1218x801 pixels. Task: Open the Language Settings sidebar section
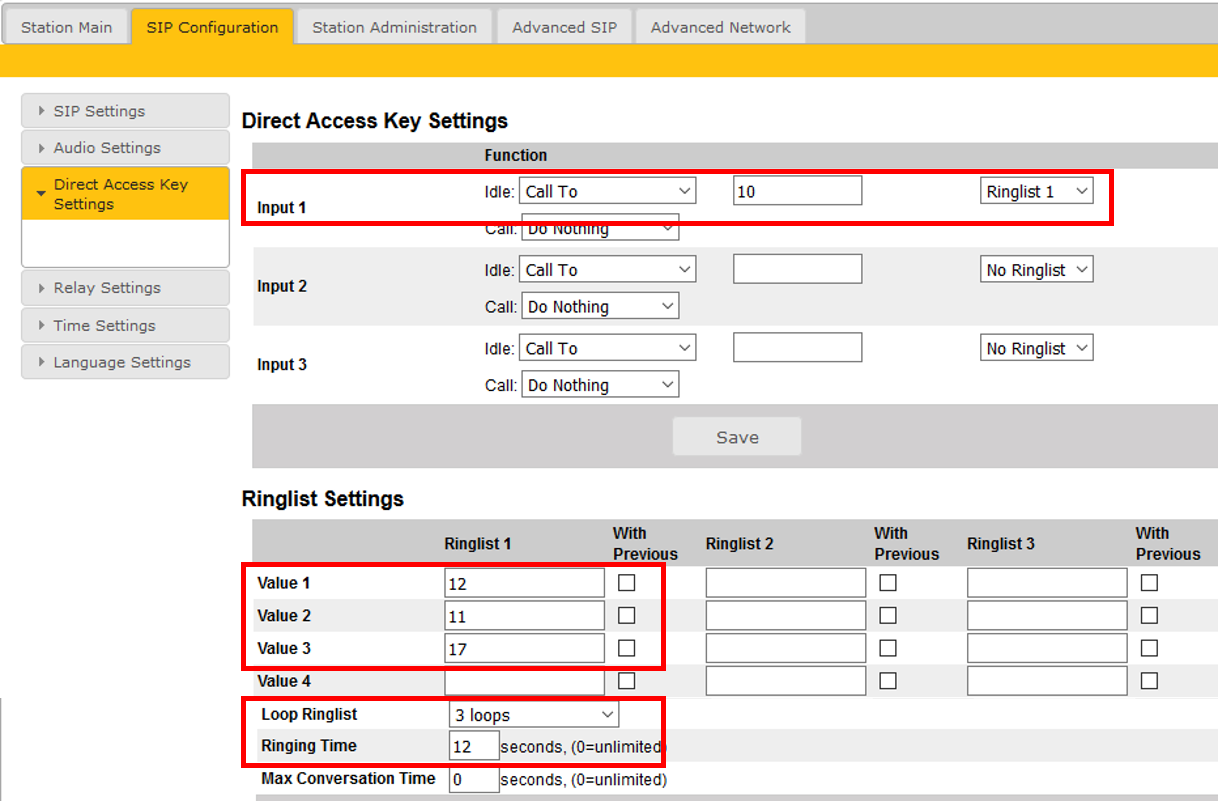125,363
